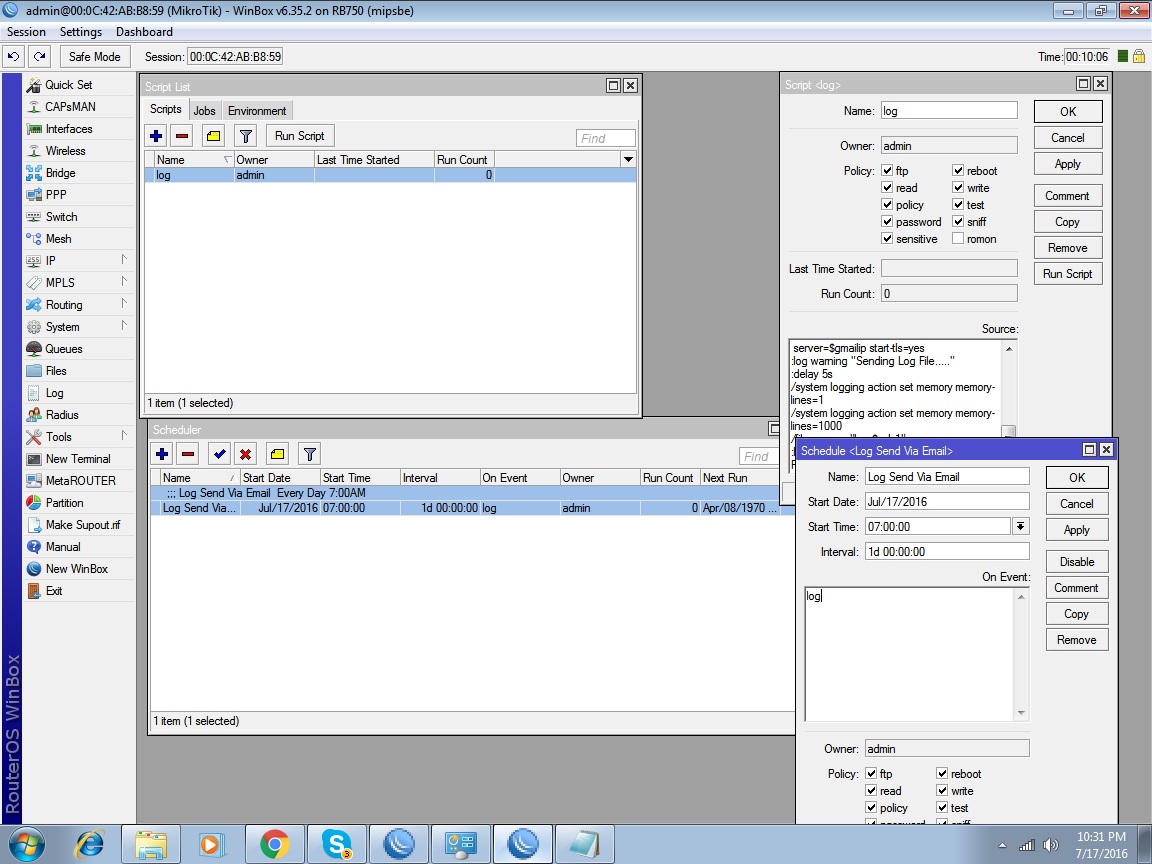Screen dimensions: 1152x864
Task: Add a new scheduler entry with the plus icon
Action: click(162, 454)
